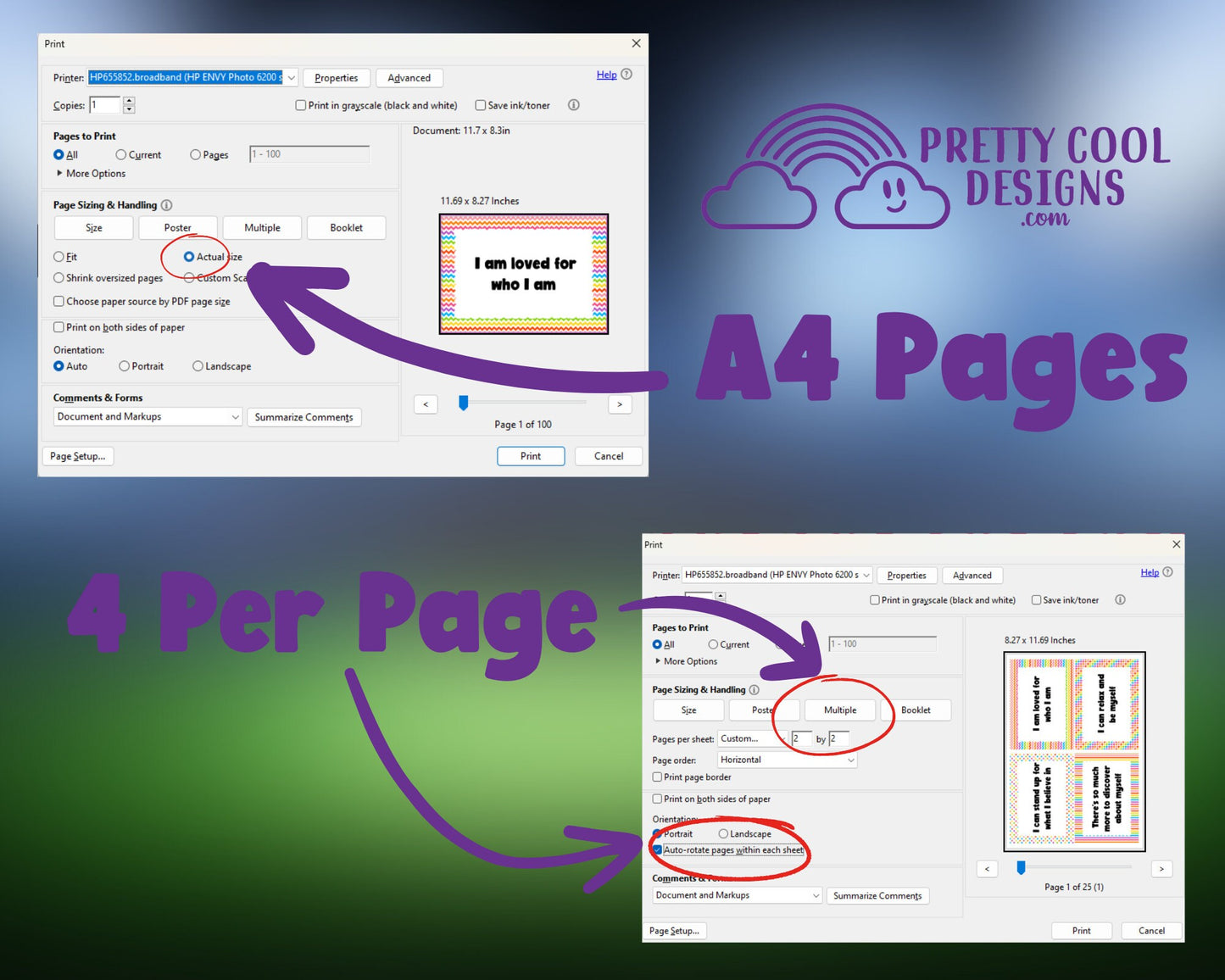This screenshot has width=1225, height=980.
Task: Click the Print button in the Page 1 of 100 dialog
Action: pos(530,456)
